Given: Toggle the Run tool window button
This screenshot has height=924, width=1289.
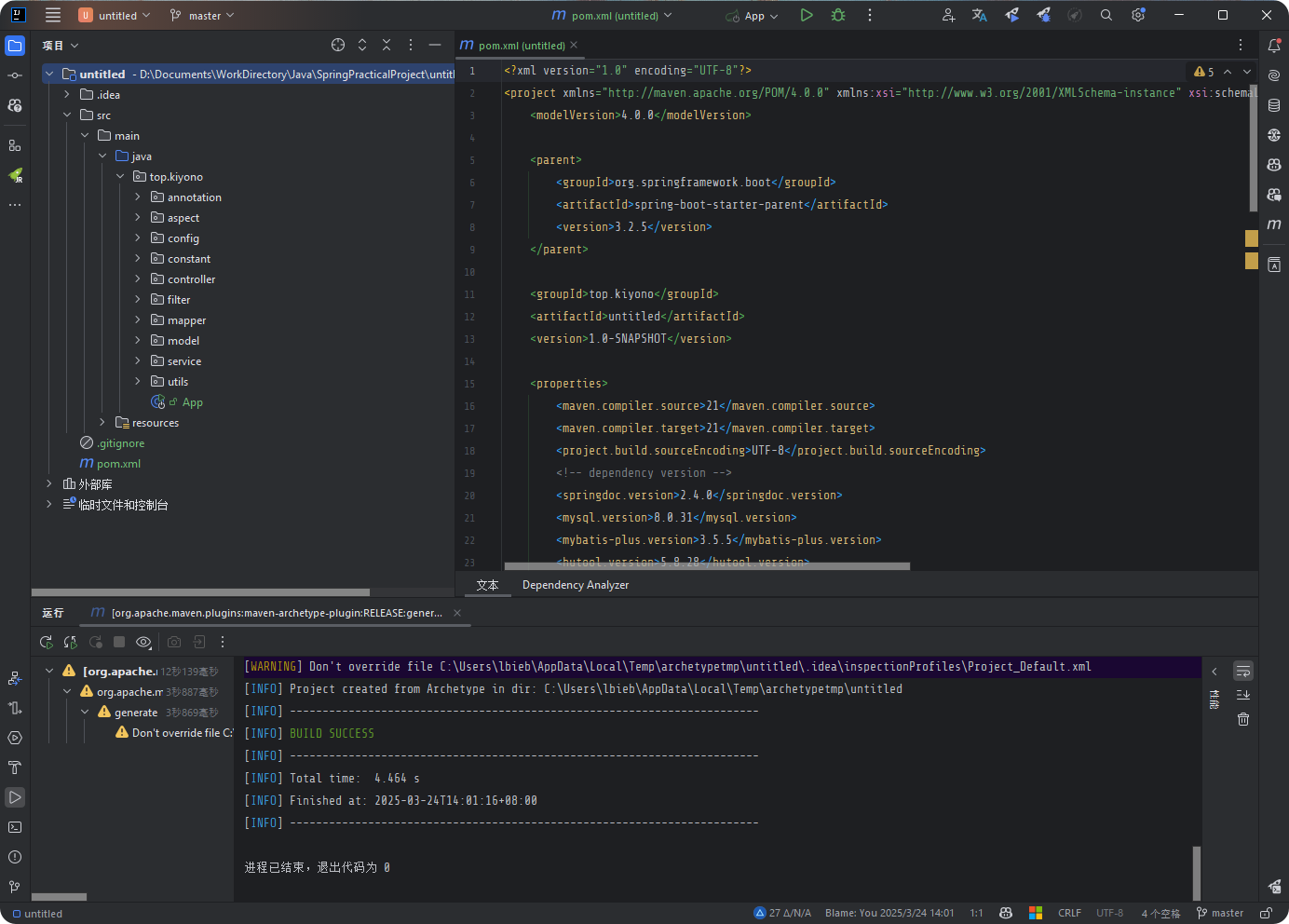Looking at the screenshot, I should click(x=15, y=797).
